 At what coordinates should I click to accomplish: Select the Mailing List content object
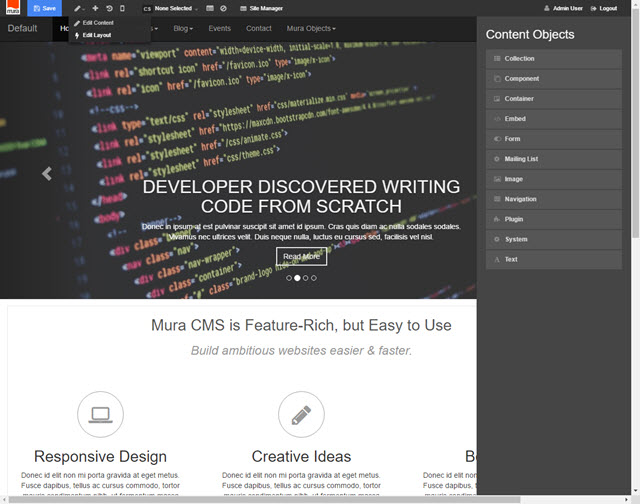point(554,159)
